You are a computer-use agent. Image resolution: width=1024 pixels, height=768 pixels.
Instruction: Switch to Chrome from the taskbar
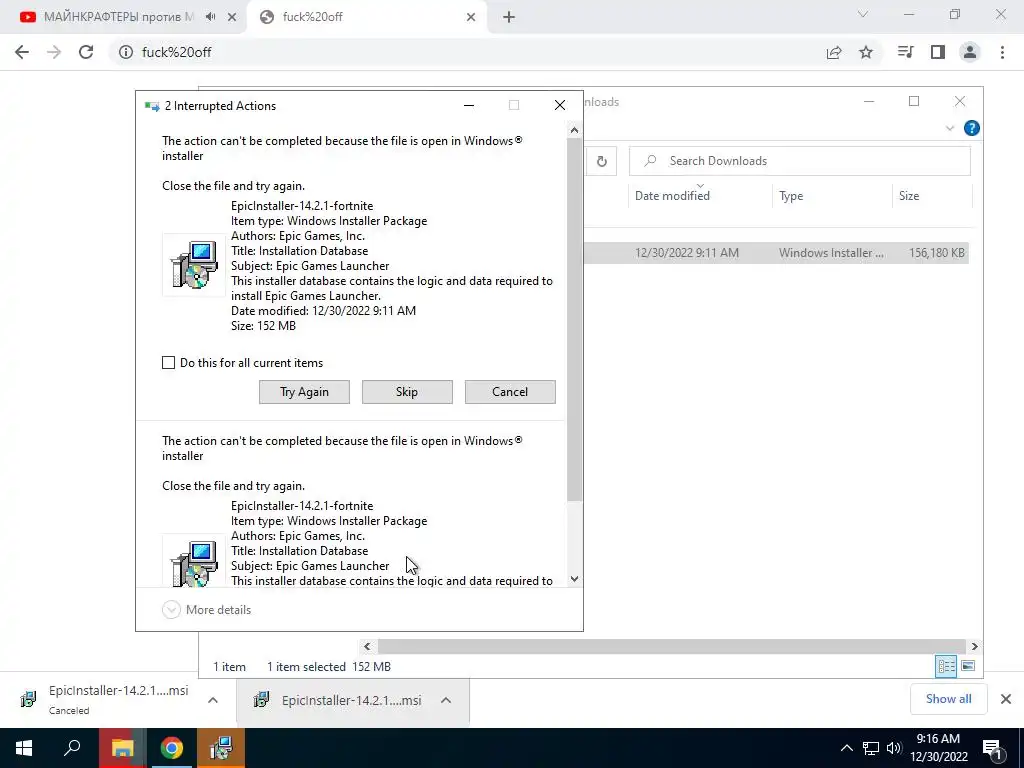(172, 748)
